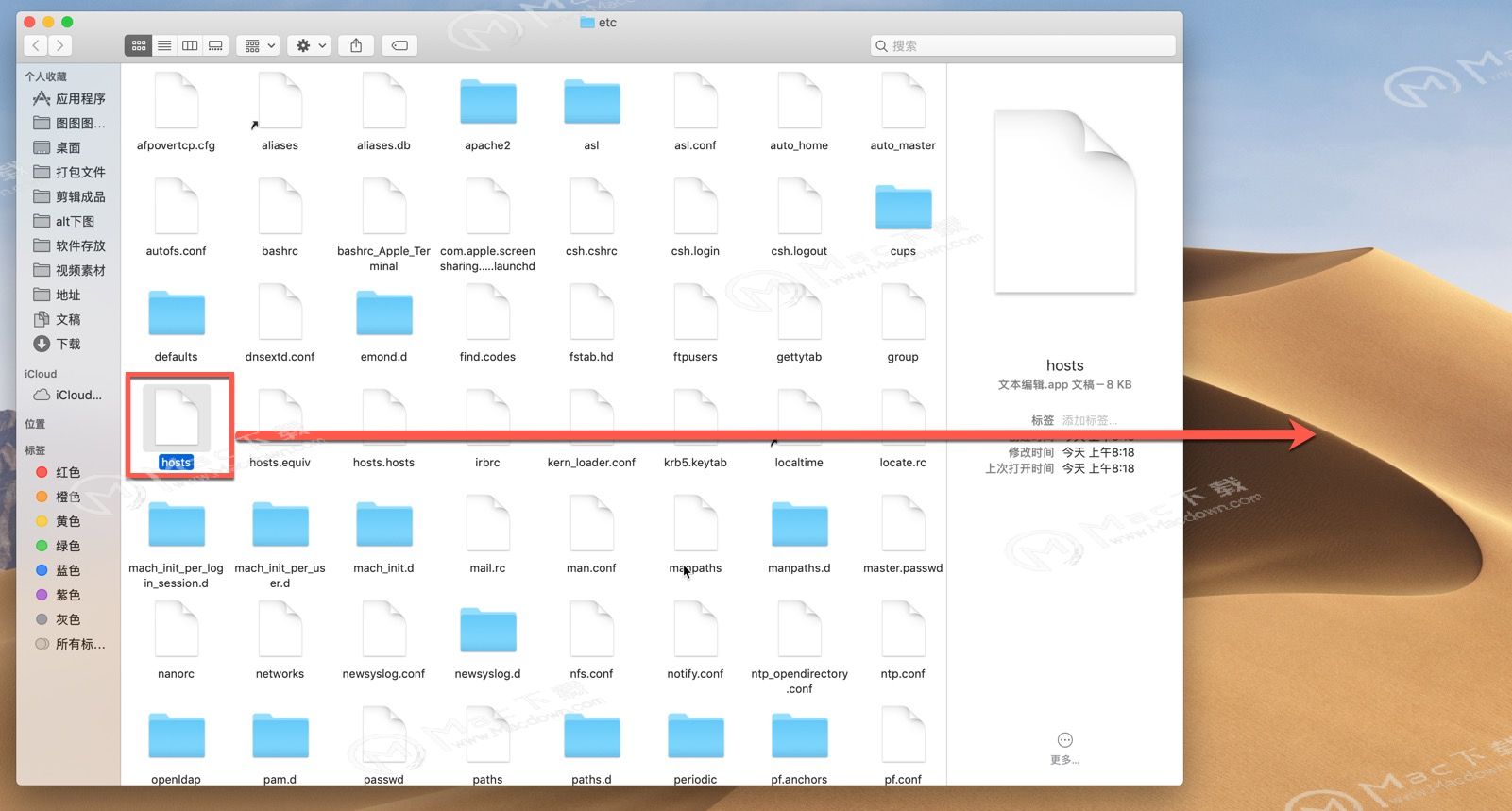
Task: Select the networks file
Action: [280, 630]
